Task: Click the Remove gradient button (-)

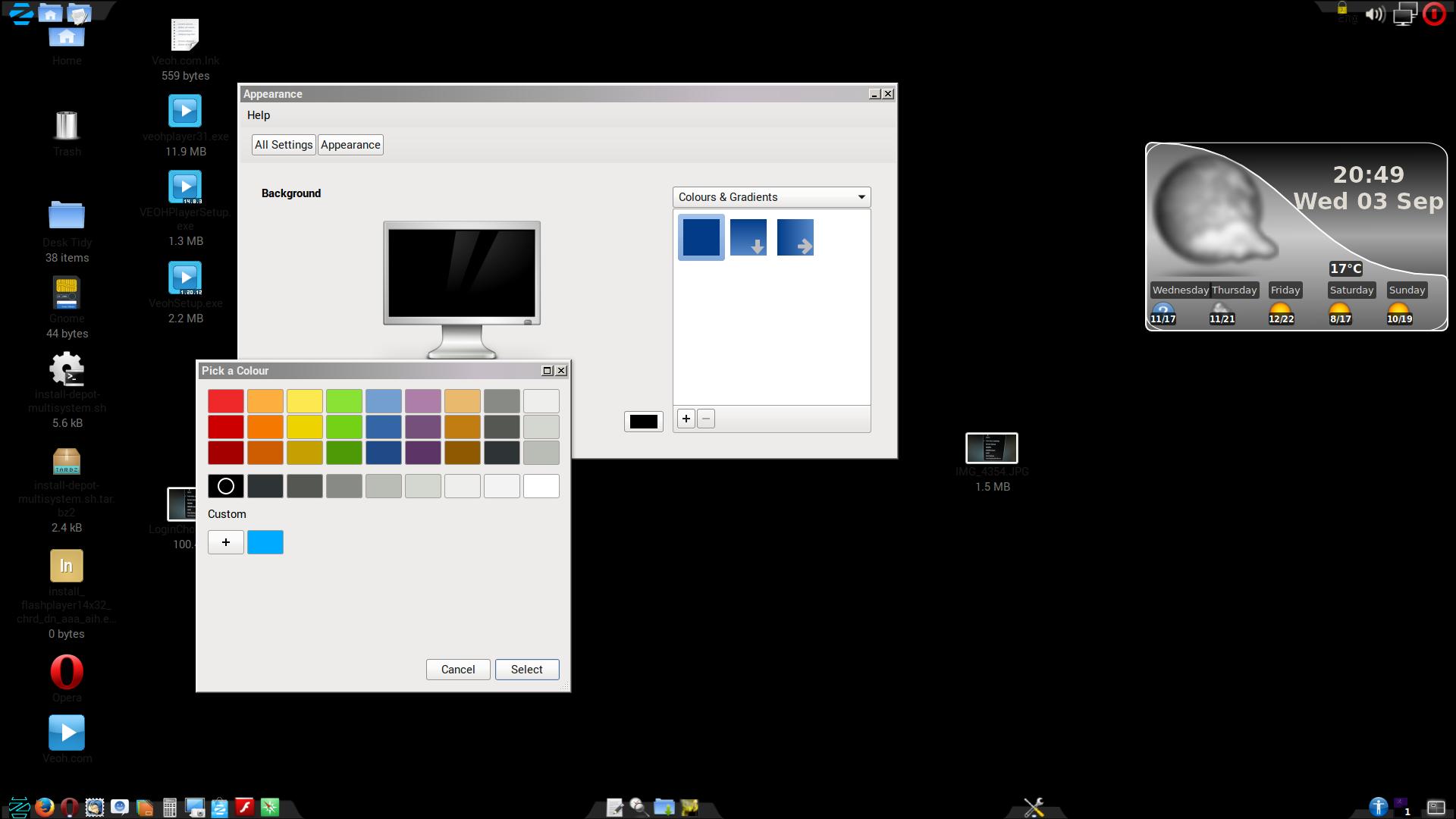Action: tap(706, 418)
